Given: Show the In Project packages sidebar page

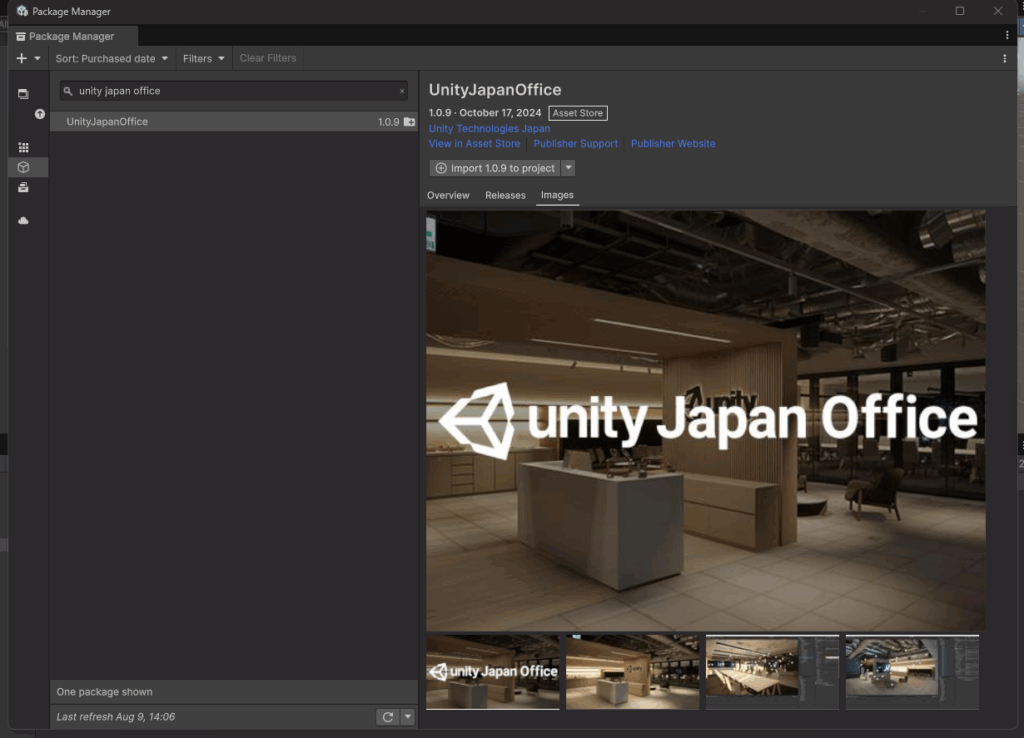Looking at the screenshot, I should click(24, 94).
